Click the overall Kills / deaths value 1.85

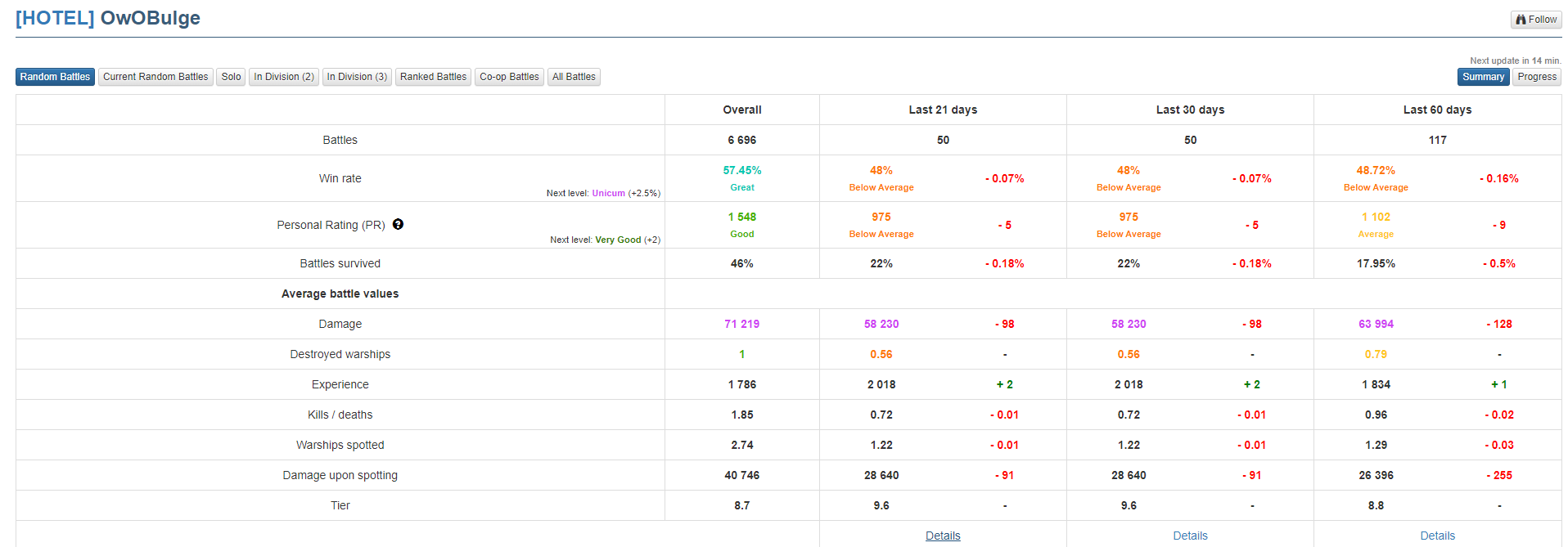pos(742,415)
